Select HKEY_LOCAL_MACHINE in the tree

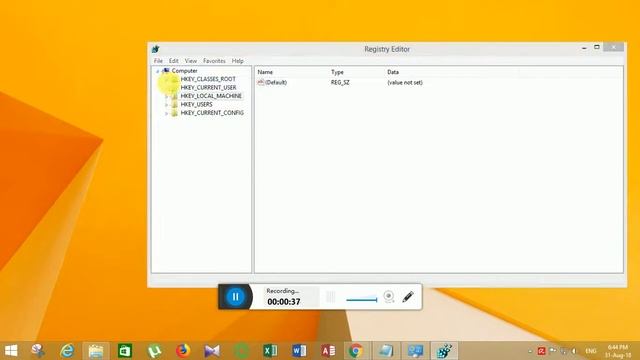pos(211,96)
